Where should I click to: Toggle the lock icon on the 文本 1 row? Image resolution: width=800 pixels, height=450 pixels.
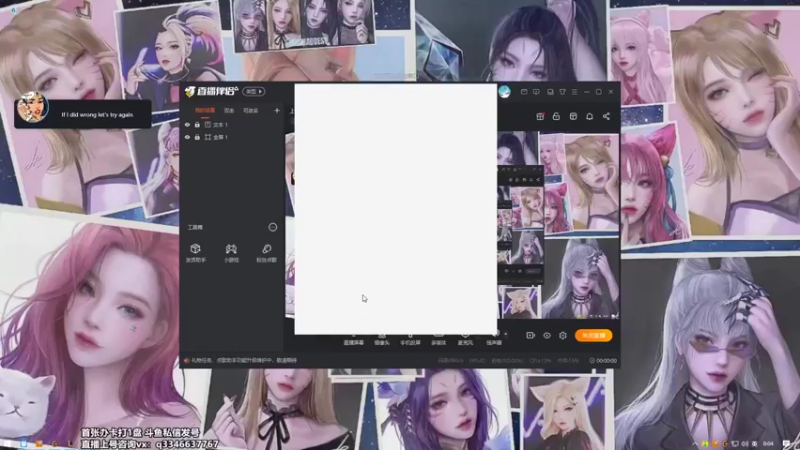[x=197, y=125]
